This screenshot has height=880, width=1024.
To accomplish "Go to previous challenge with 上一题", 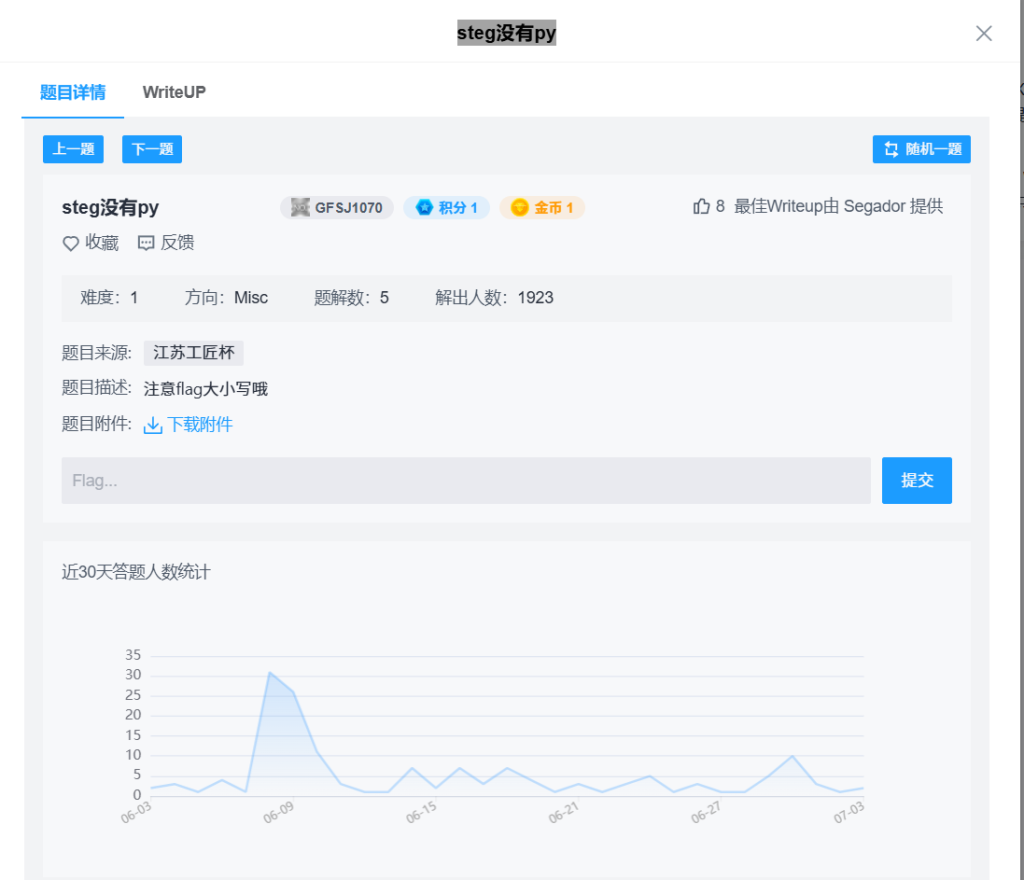I will point(73,150).
